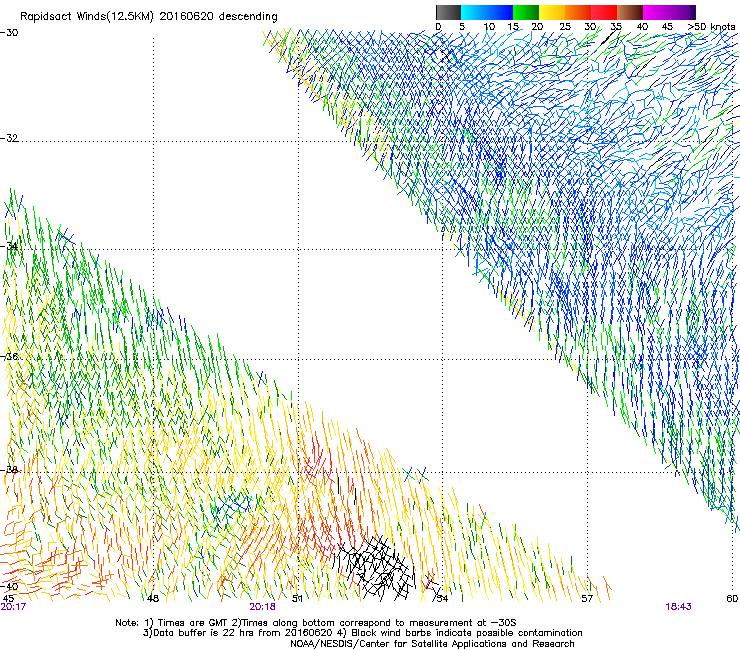
Task: Click the 20:17 pass time label
Action: coord(13,607)
